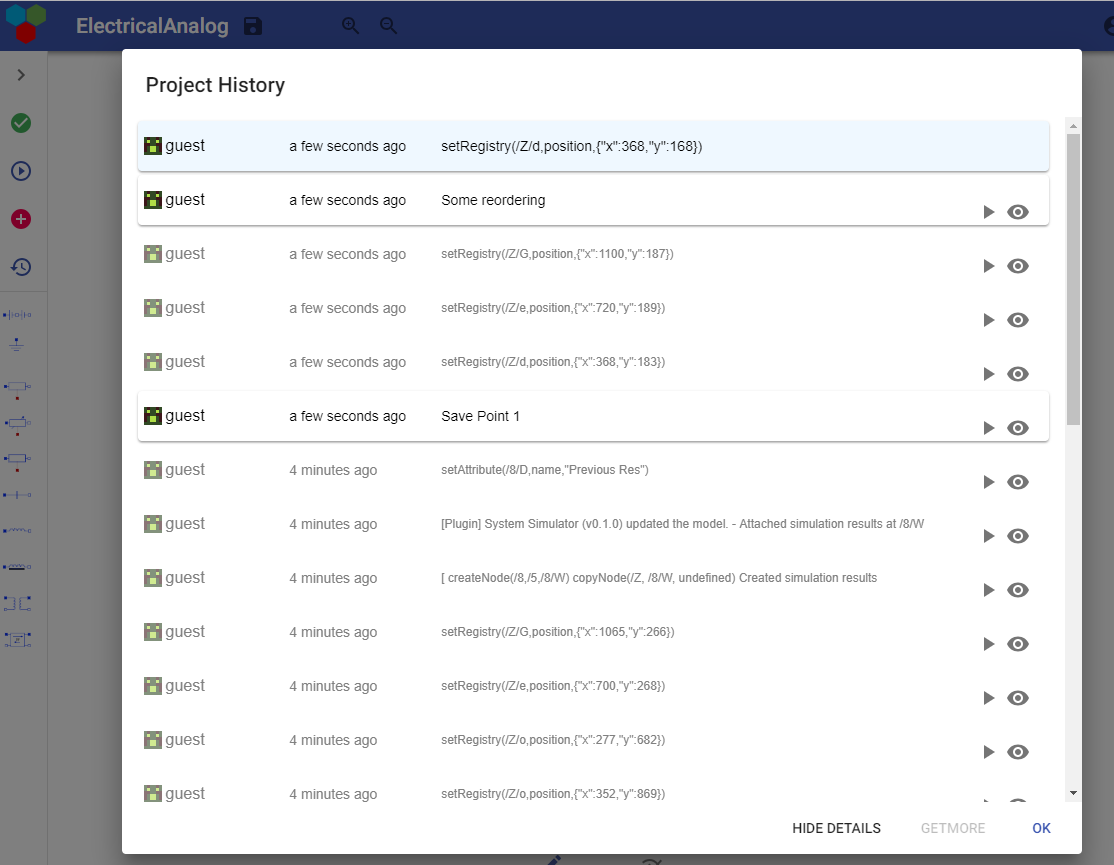Screen dimensions: 1114x865
Task: Select the 'Some reordering' commit text
Action: point(493,200)
